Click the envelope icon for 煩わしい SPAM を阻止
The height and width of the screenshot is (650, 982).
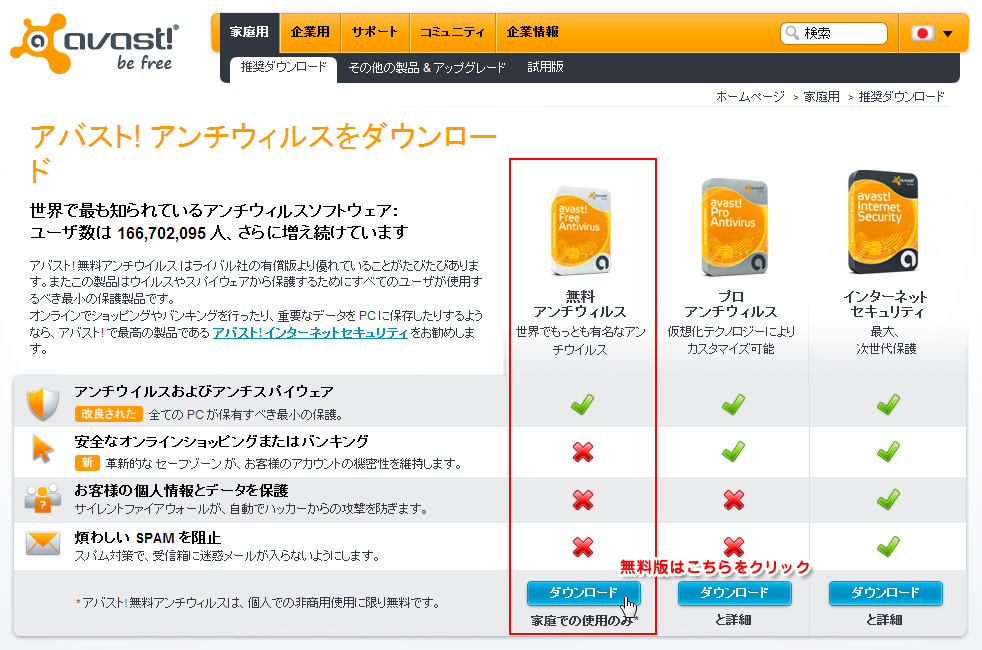point(43,543)
